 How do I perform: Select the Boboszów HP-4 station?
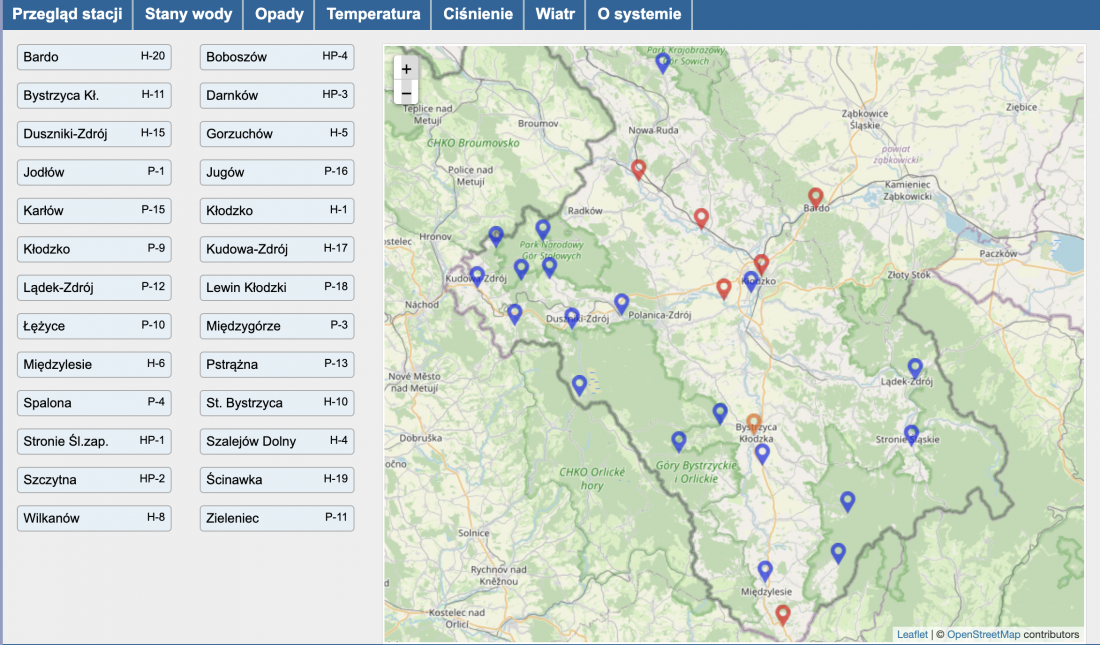277,57
